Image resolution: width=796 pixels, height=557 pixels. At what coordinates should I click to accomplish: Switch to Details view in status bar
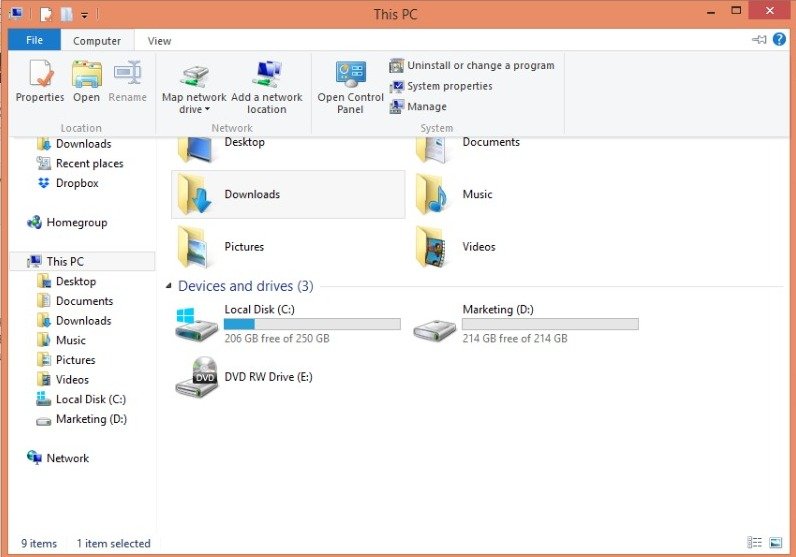[755, 543]
